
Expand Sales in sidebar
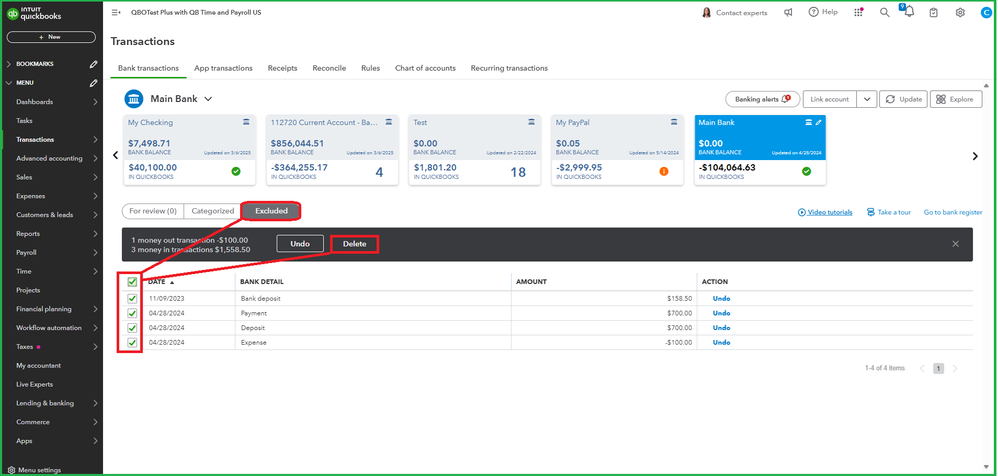coord(95,177)
